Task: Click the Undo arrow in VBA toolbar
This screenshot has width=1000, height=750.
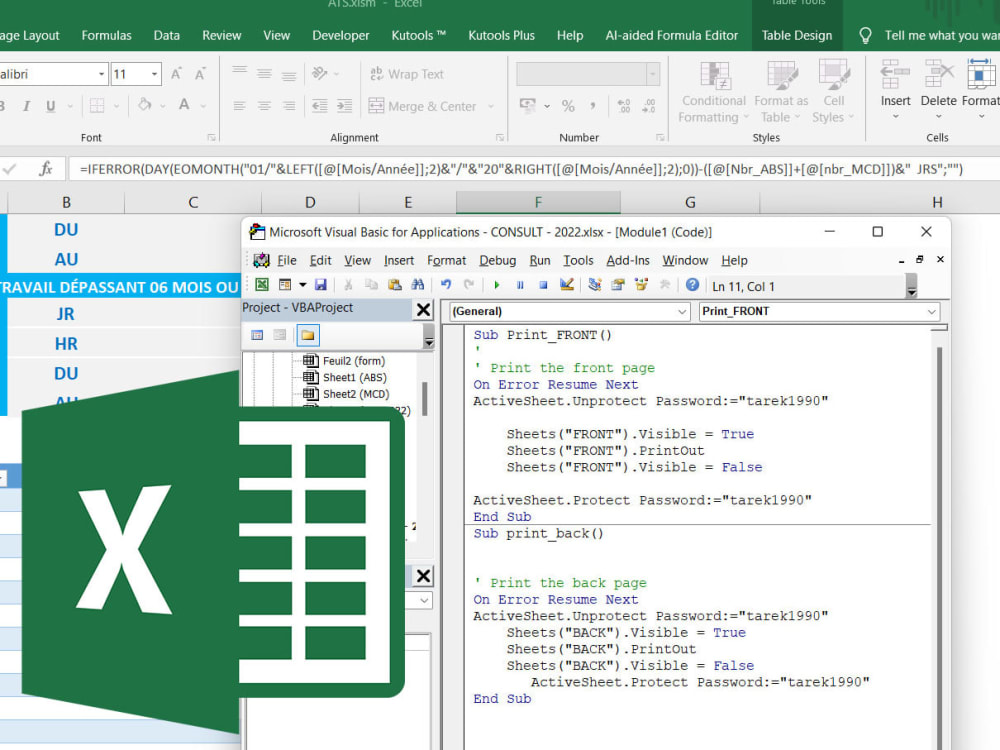Action: click(x=446, y=286)
